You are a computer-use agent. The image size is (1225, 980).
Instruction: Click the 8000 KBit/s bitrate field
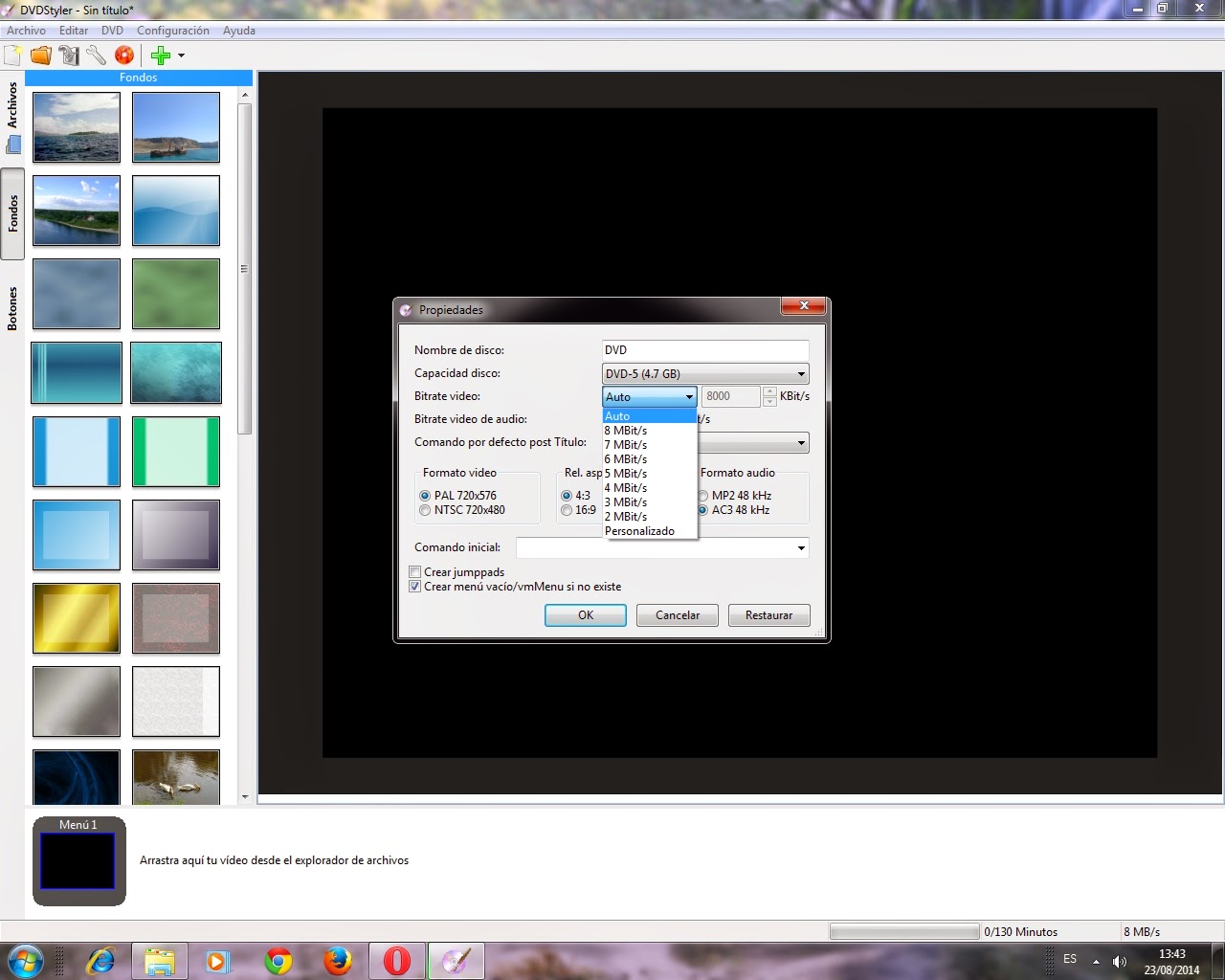731,396
